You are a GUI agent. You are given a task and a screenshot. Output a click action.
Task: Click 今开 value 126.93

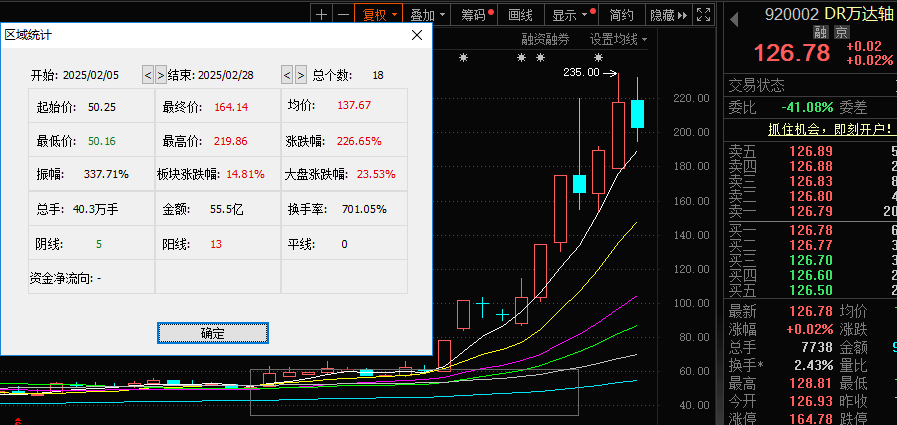click(x=811, y=401)
